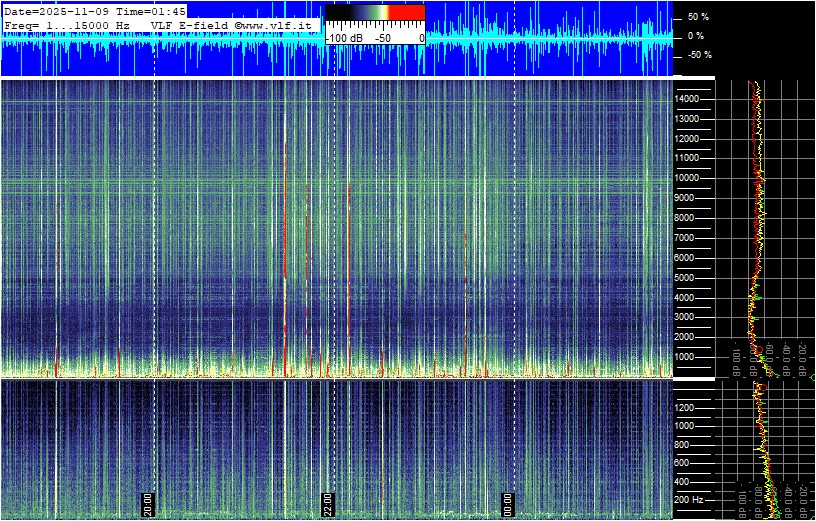Click the red section of the color scale
Screen dimensions: 816x521
(x=406, y=12)
